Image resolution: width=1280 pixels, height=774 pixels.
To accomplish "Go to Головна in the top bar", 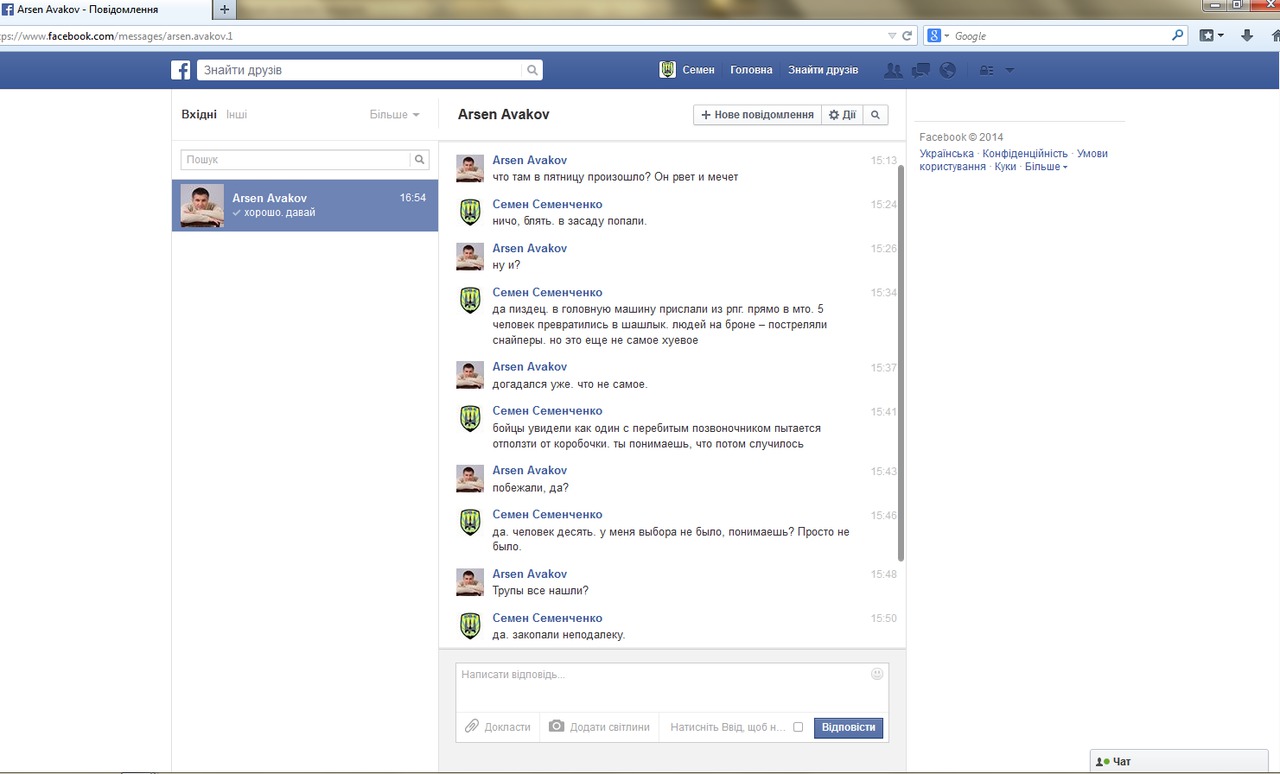I will coord(751,70).
